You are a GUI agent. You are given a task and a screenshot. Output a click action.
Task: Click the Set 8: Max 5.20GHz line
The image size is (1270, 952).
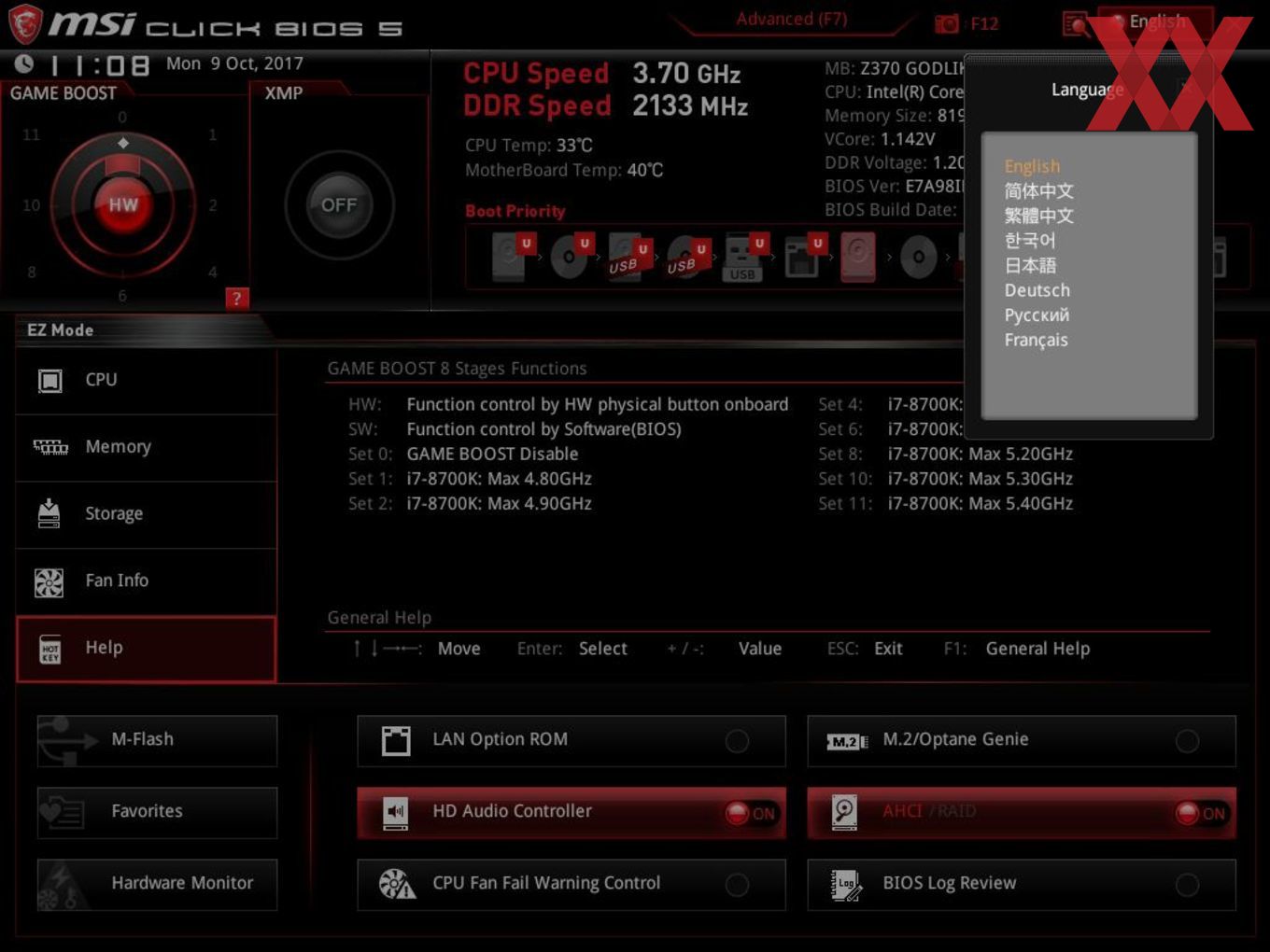(x=945, y=454)
